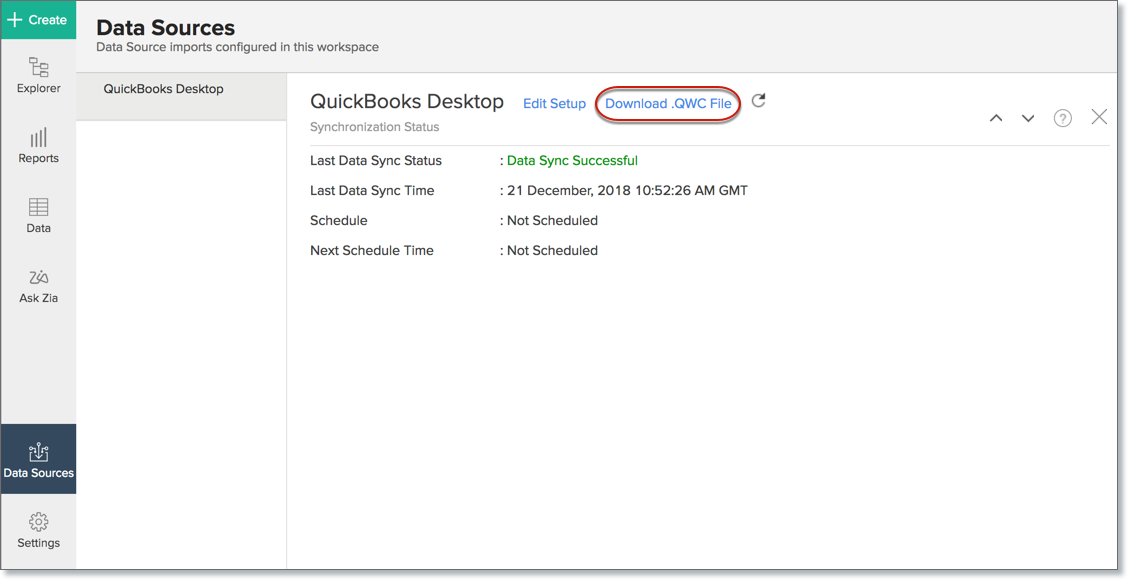Launch Ask Zia
Screen dimensions: 1128x580
click(38, 286)
